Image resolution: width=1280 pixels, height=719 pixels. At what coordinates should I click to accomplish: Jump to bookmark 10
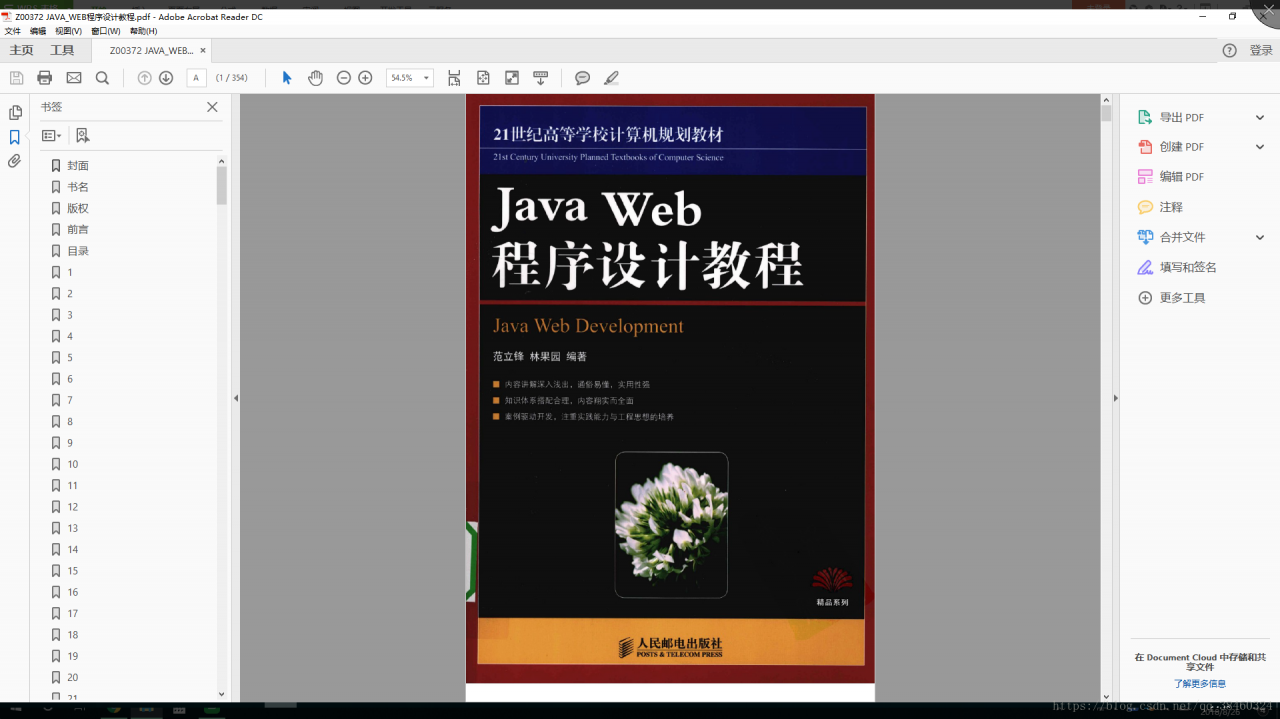(x=73, y=465)
